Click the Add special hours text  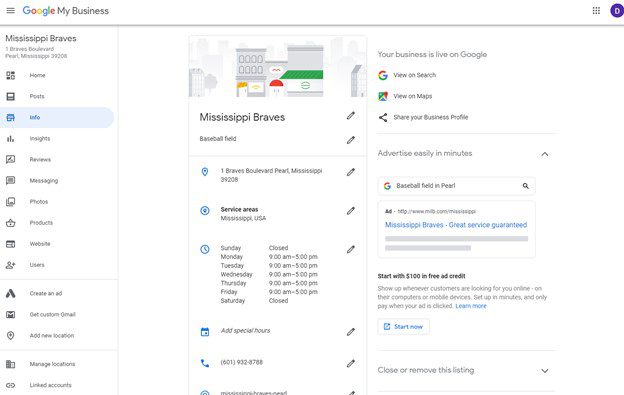tap(246, 331)
